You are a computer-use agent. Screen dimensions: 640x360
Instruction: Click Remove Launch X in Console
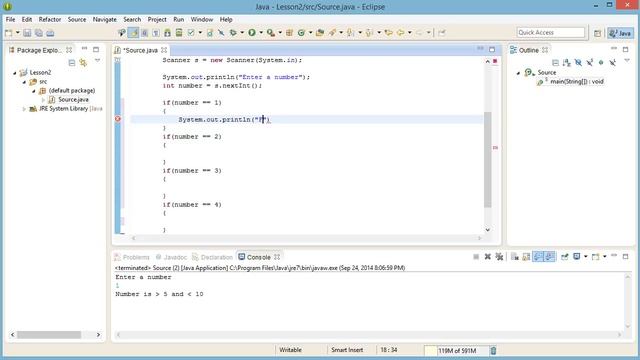(487, 257)
